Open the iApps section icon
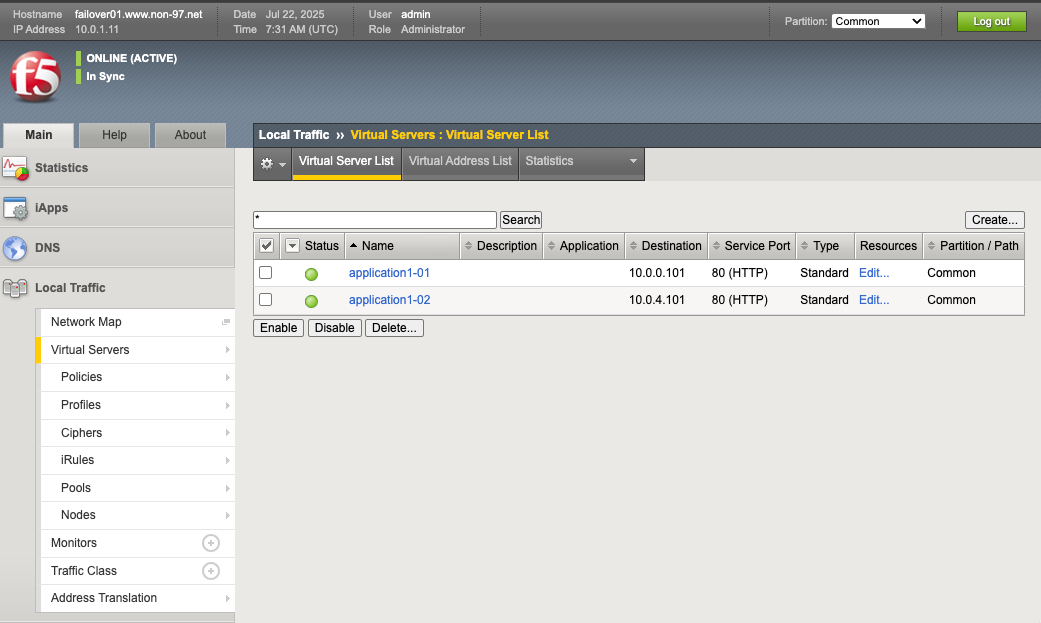 (x=15, y=208)
